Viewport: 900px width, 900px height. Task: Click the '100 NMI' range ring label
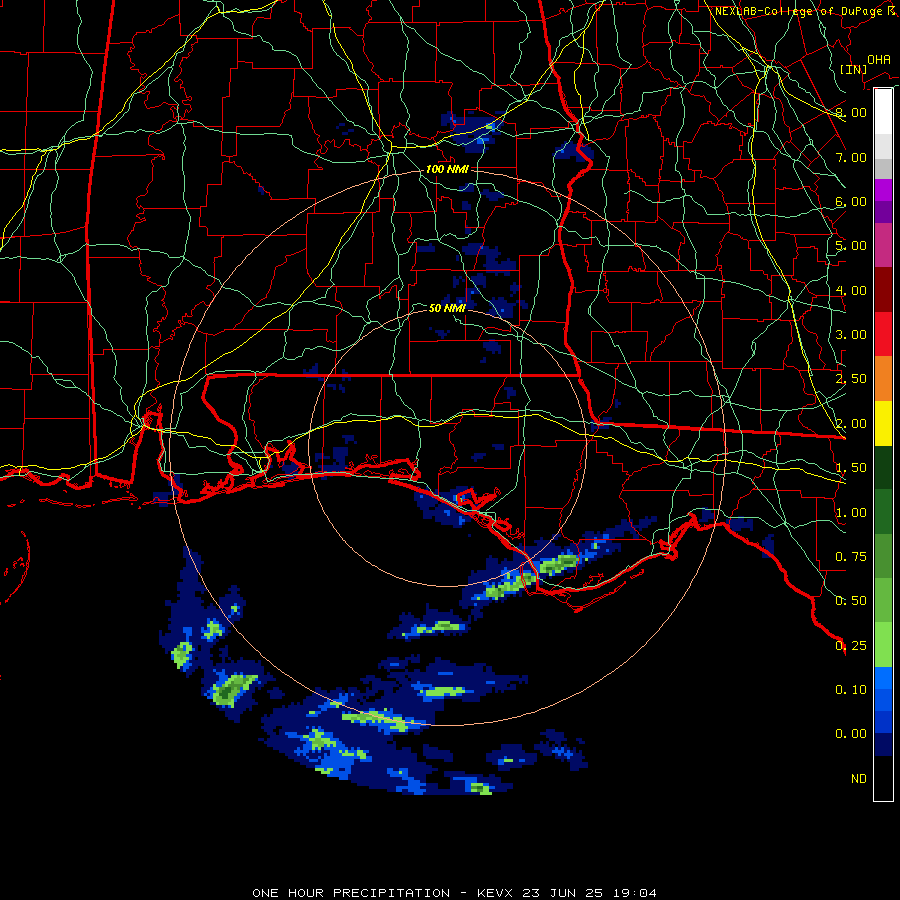coord(447,169)
